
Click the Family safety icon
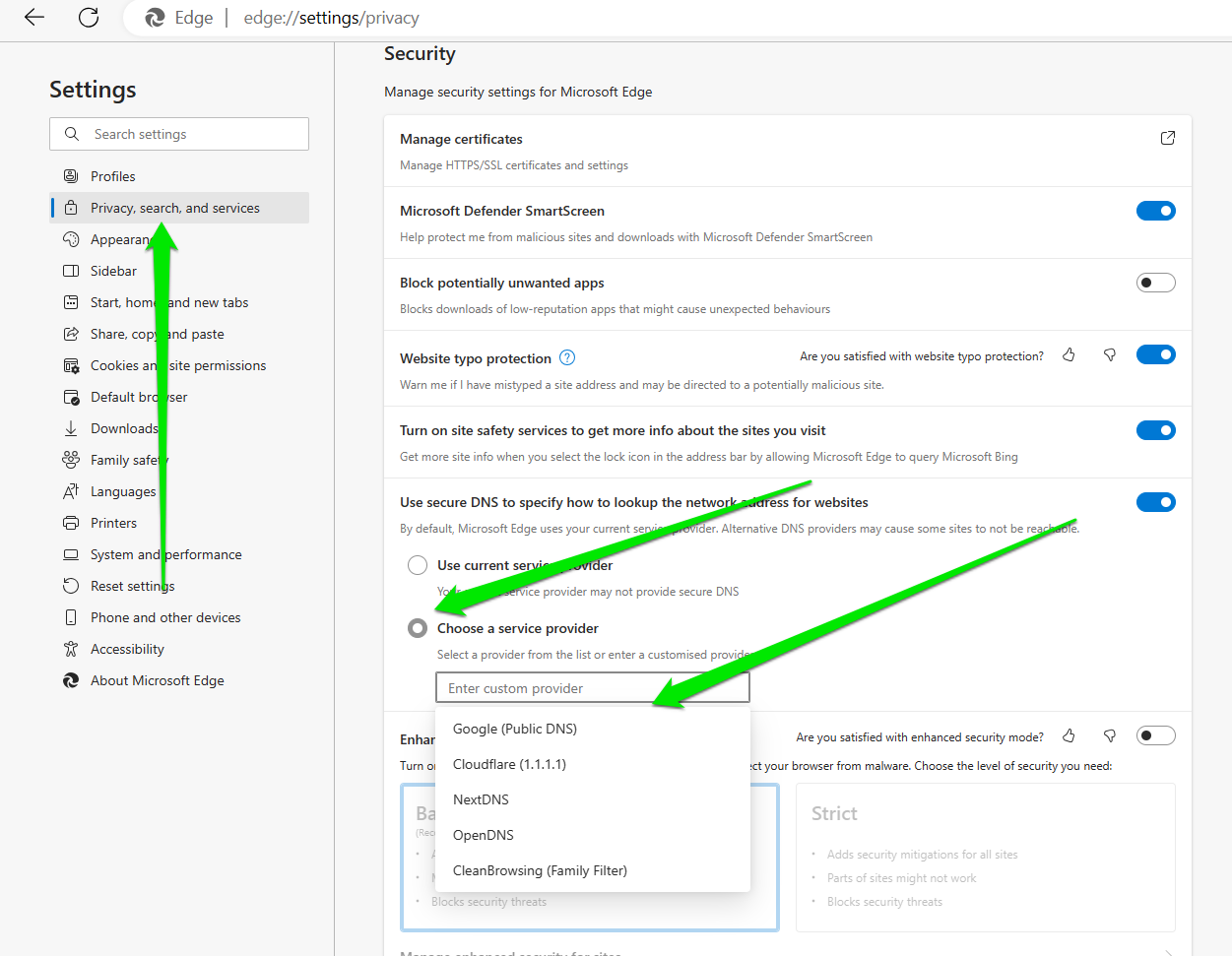click(x=71, y=460)
